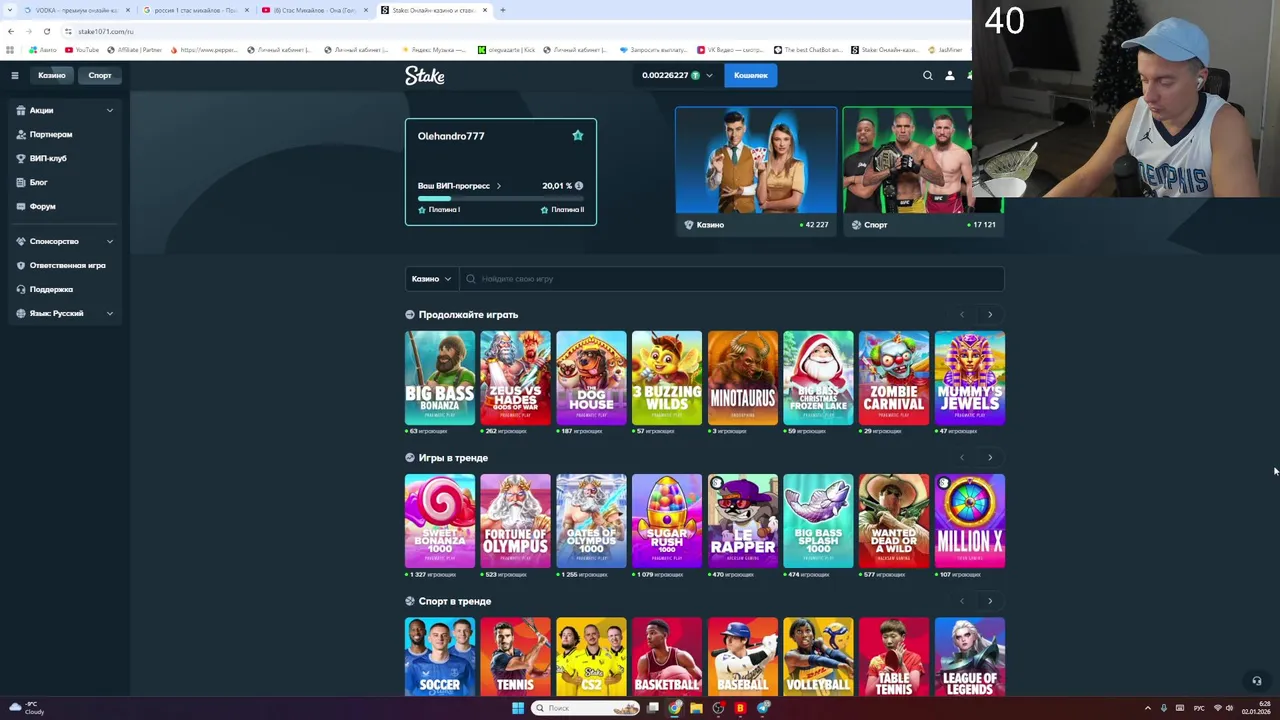
Task: Open Казино search category dropdown
Action: (432, 279)
